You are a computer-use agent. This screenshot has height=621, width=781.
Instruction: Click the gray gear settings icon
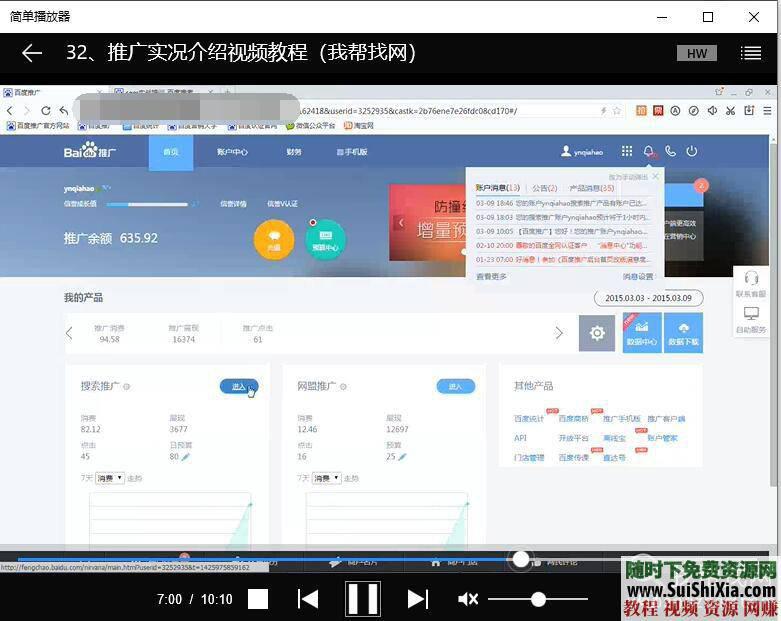(597, 333)
